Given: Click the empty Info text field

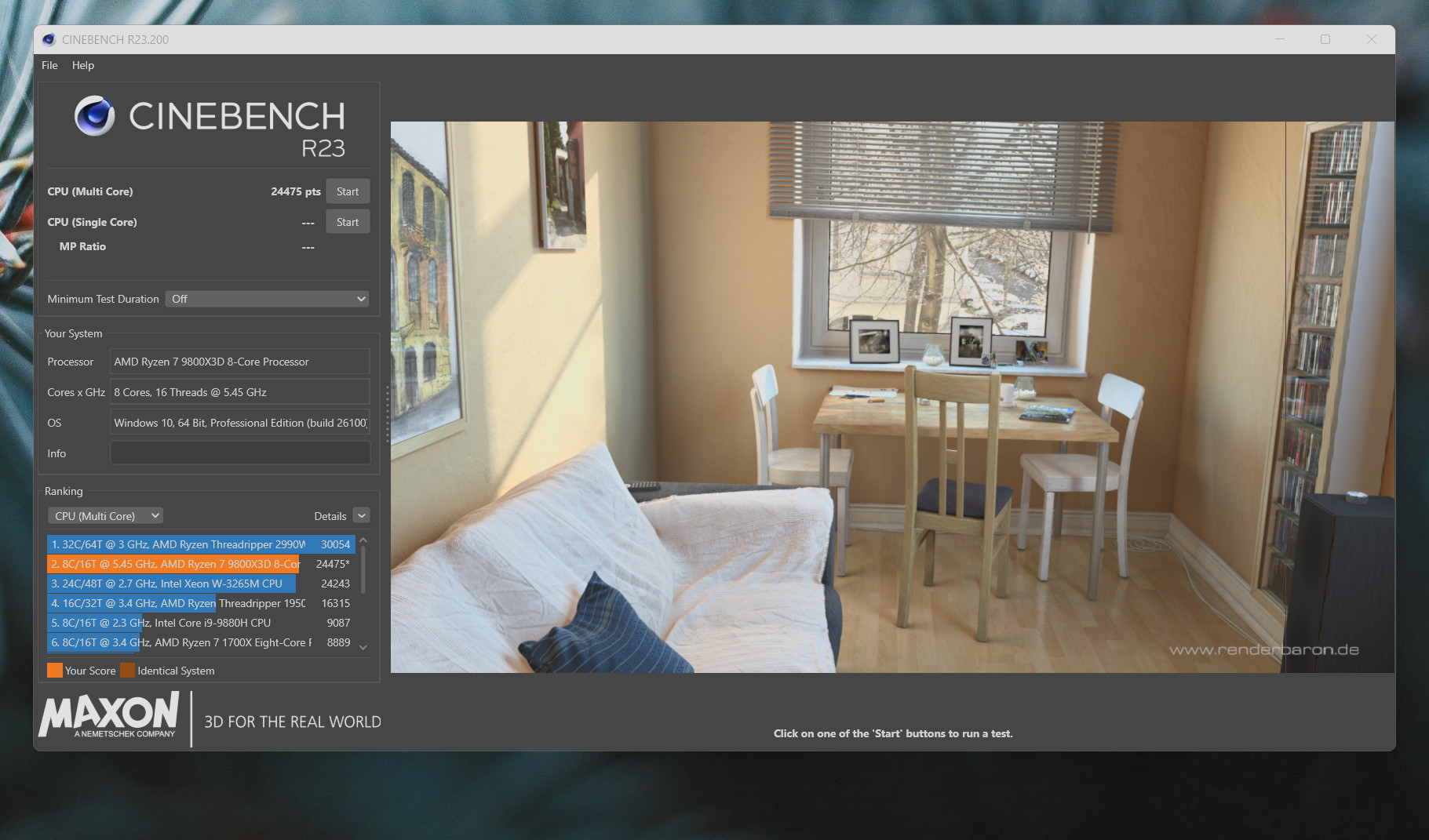Looking at the screenshot, I should click(x=239, y=453).
